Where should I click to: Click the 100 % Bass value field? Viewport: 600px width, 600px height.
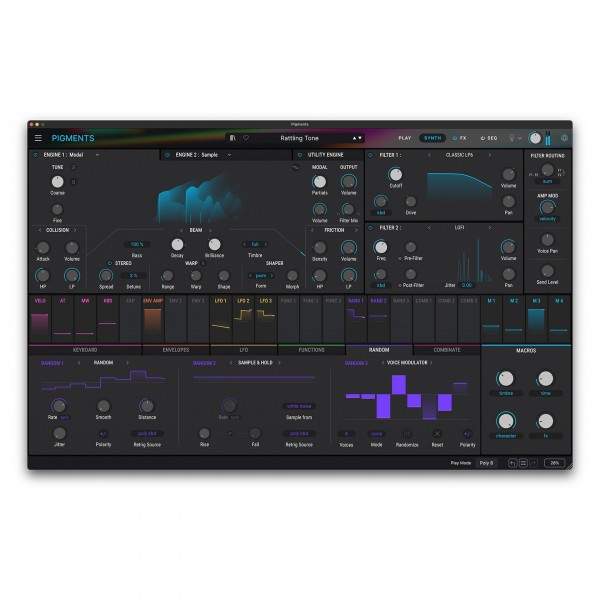click(137, 245)
